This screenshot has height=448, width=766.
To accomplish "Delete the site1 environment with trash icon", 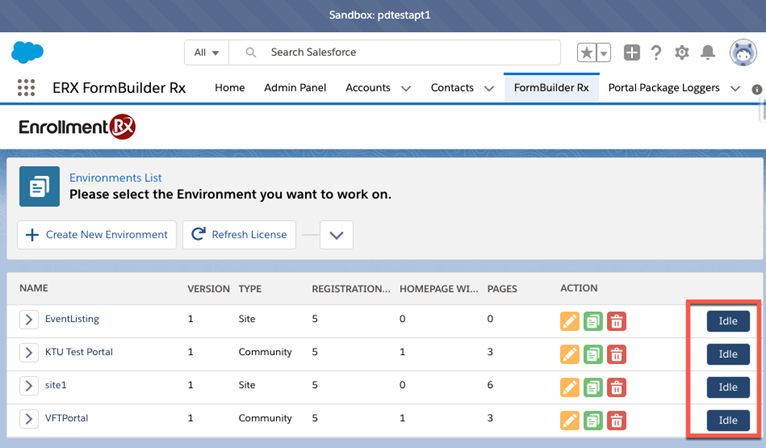I will coord(617,387).
